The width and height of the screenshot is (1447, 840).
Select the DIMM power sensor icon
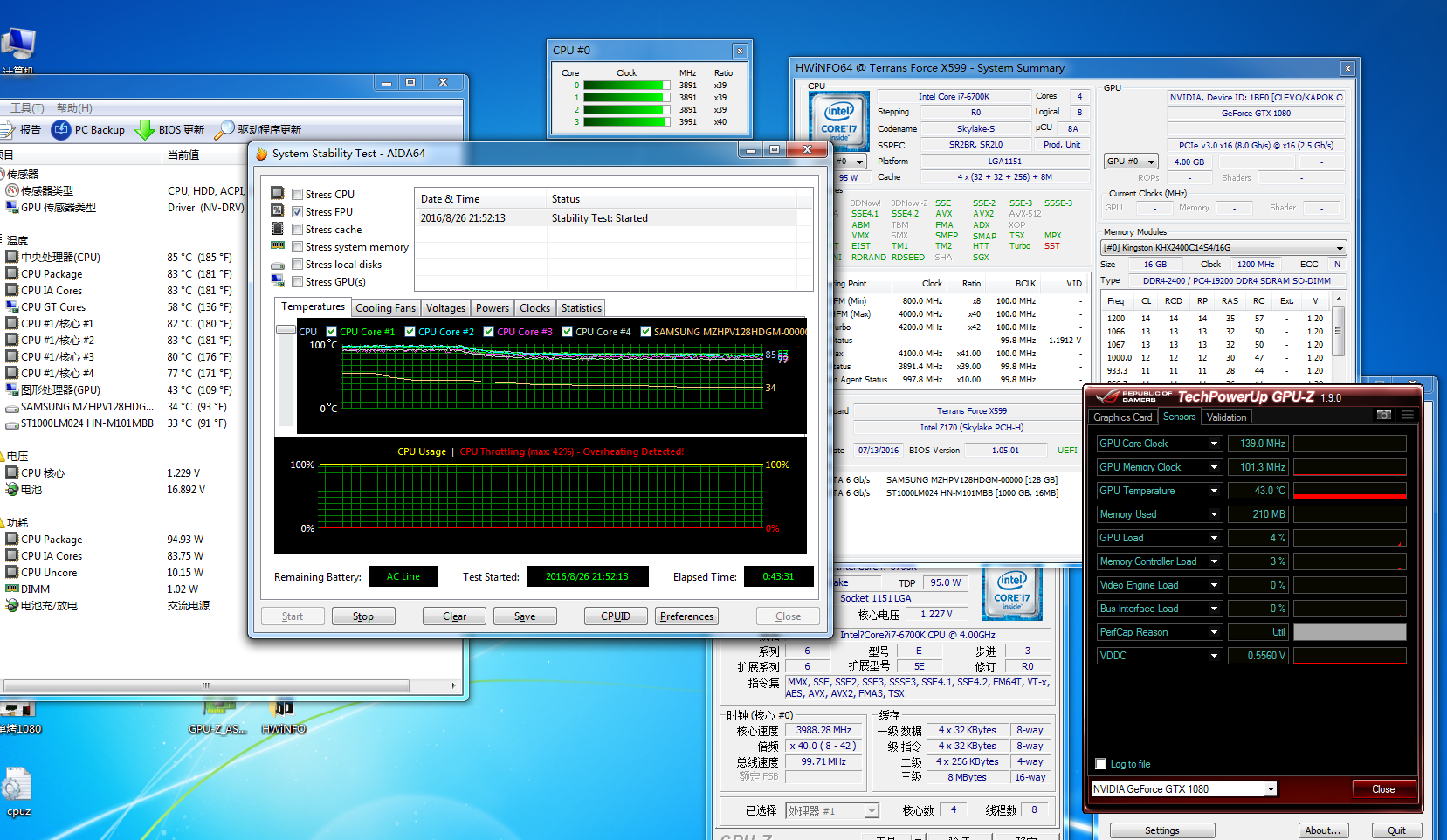(12, 589)
